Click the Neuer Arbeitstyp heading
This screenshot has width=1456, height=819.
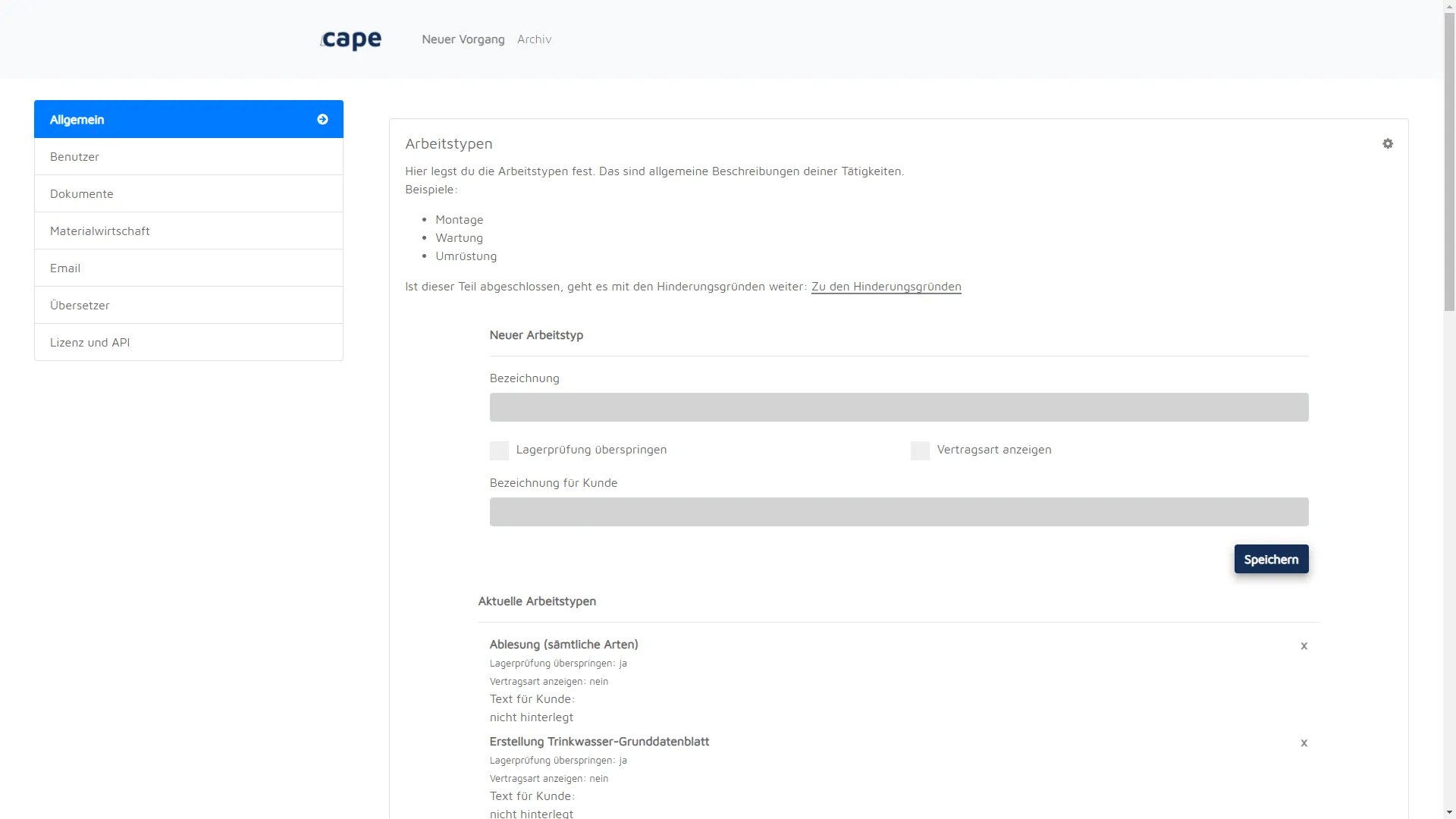536,335
